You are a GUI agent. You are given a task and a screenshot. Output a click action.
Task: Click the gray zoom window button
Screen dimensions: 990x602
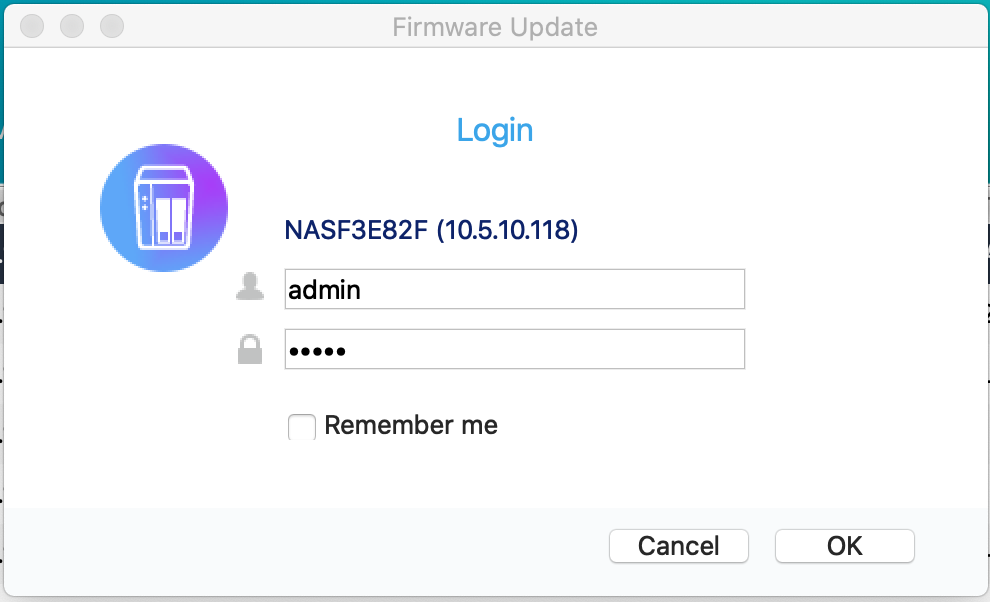pyautogui.click(x=112, y=27)
